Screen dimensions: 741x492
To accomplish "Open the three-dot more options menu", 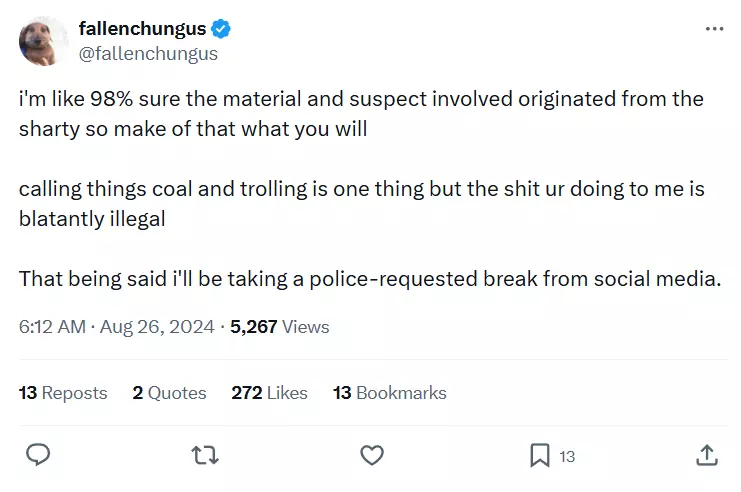I will pos(714,29).
